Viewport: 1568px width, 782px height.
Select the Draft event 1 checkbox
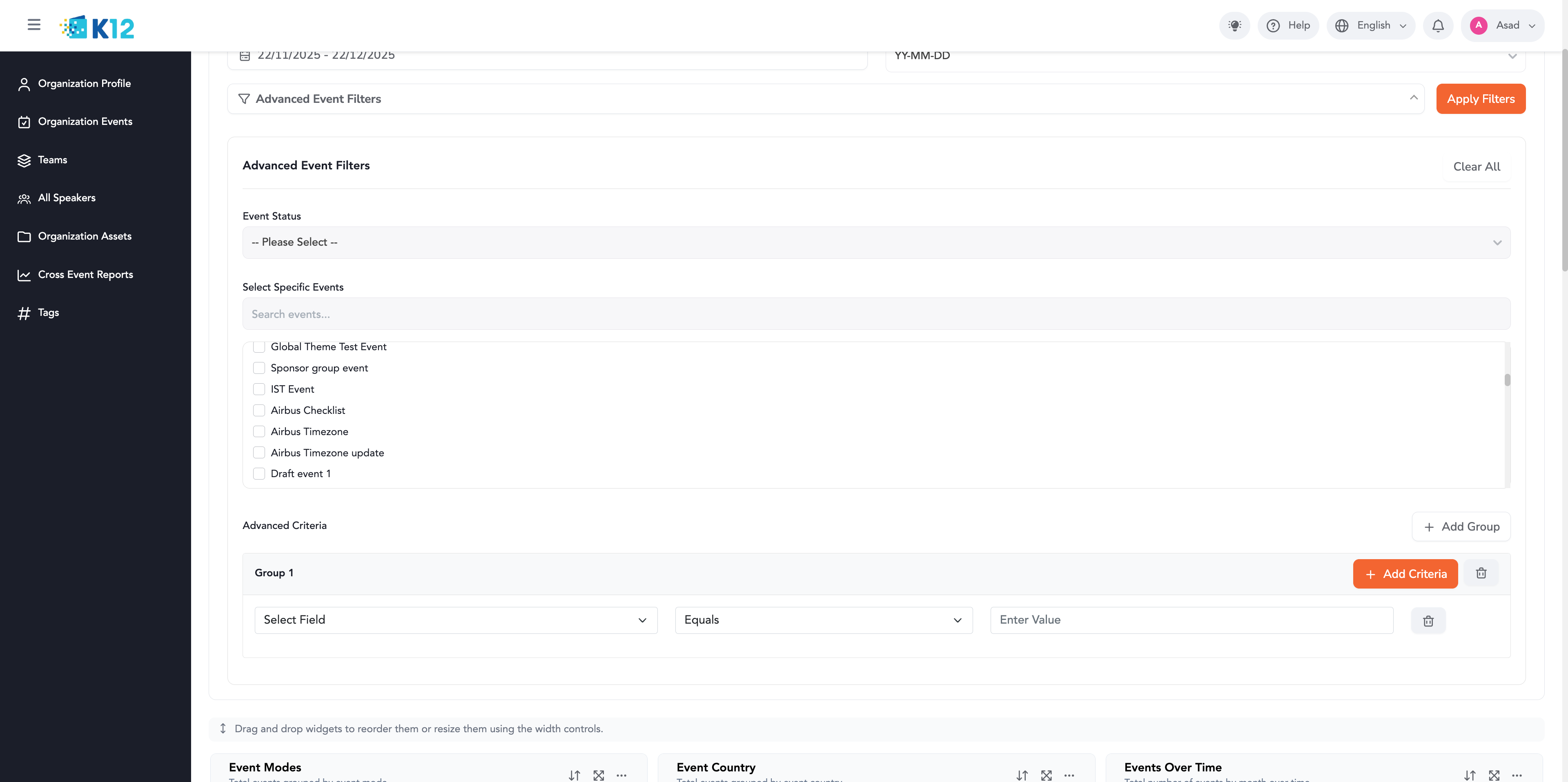pyautogui.click(x=259, y=473)
